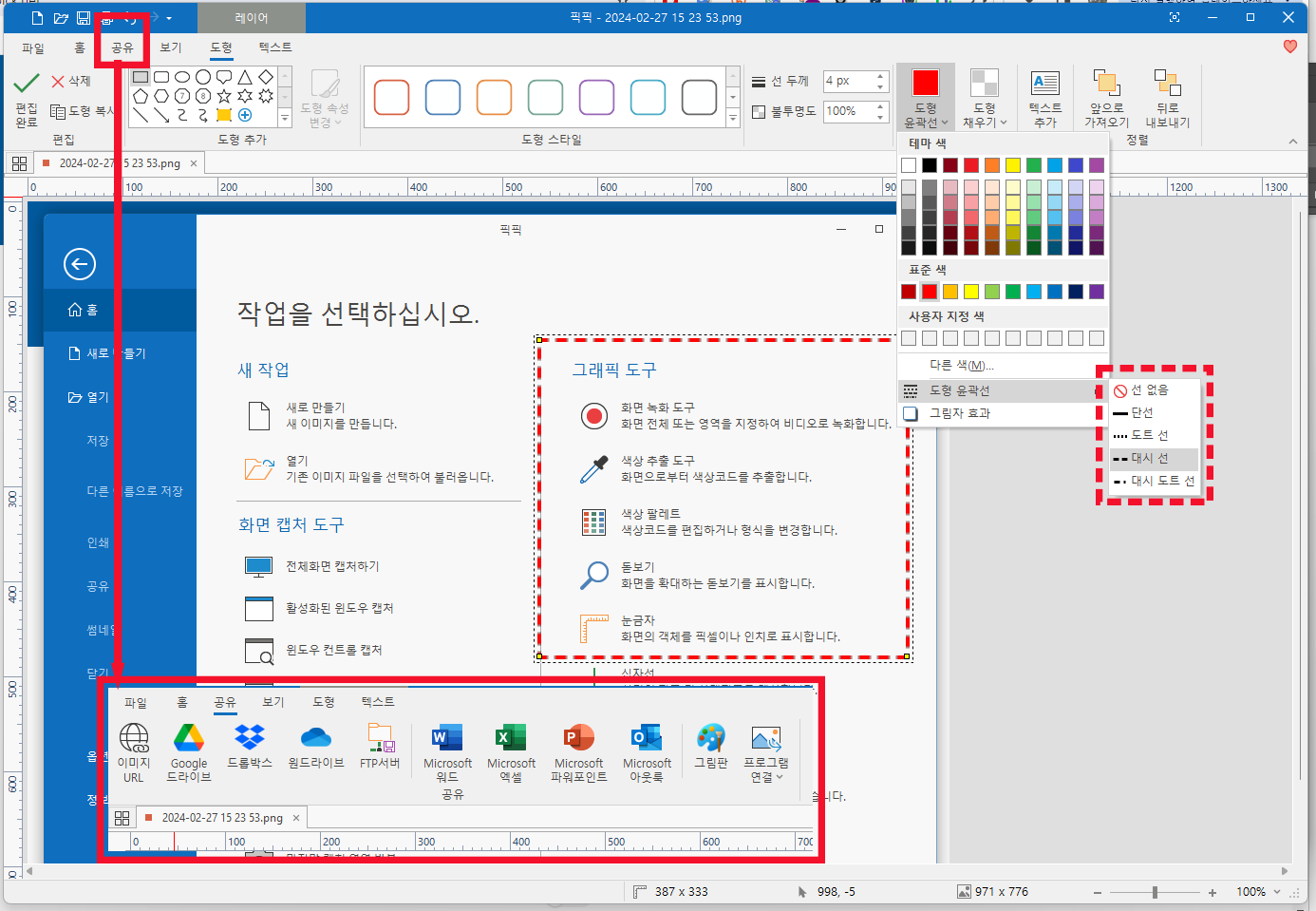Click the Open file icon in title bar
The image size is (1316, 911).
point(61,18)
